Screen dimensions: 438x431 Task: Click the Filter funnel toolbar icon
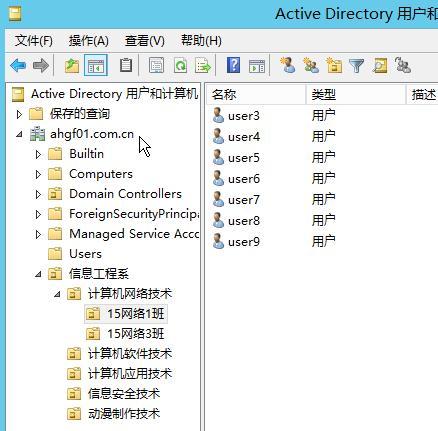point(357,66)
